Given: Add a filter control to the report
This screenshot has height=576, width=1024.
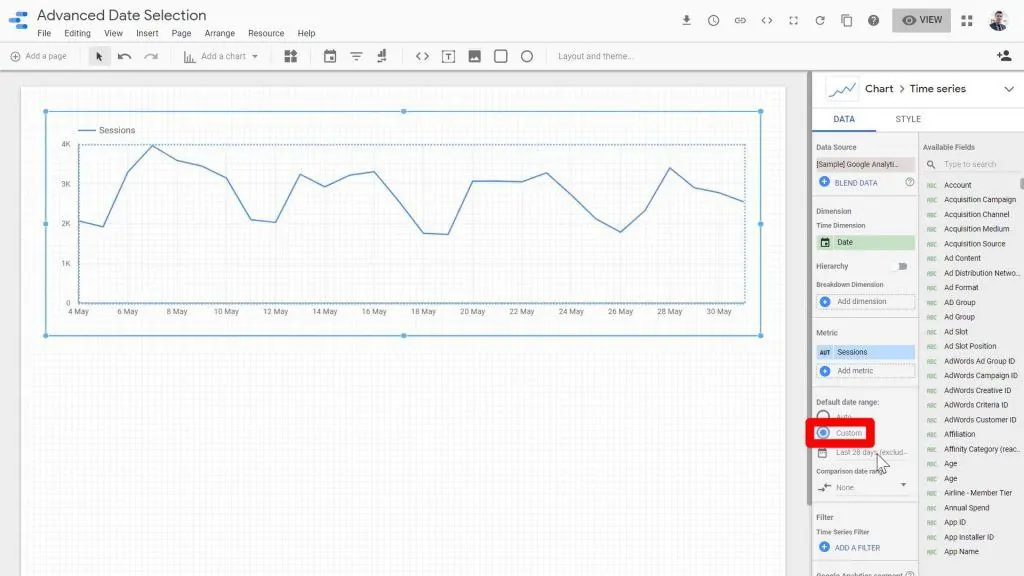Looking at the screenshot, I should [356, 56].
